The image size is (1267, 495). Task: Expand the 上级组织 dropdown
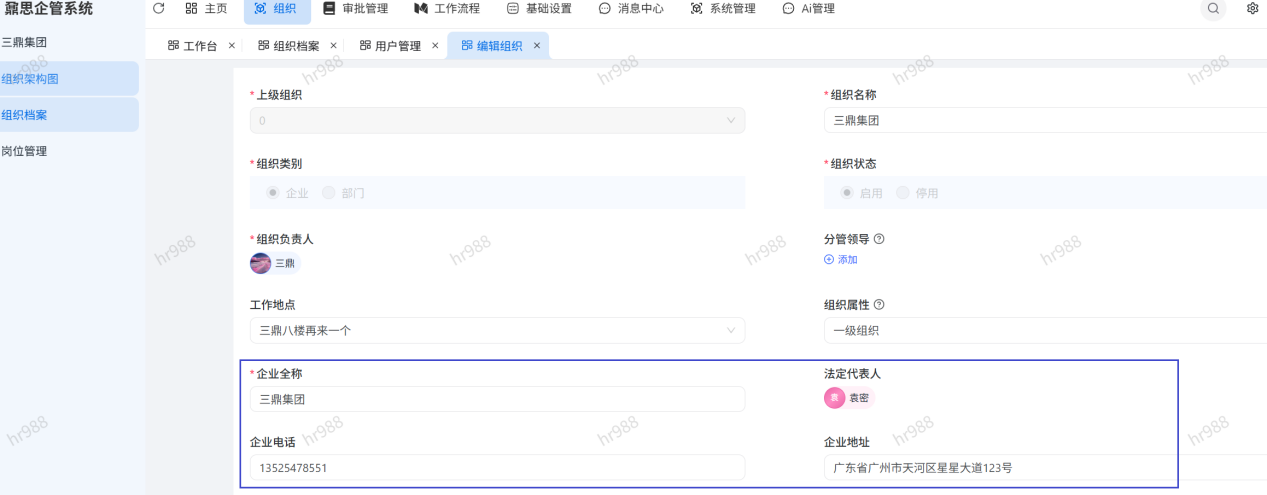pos(497,121)
